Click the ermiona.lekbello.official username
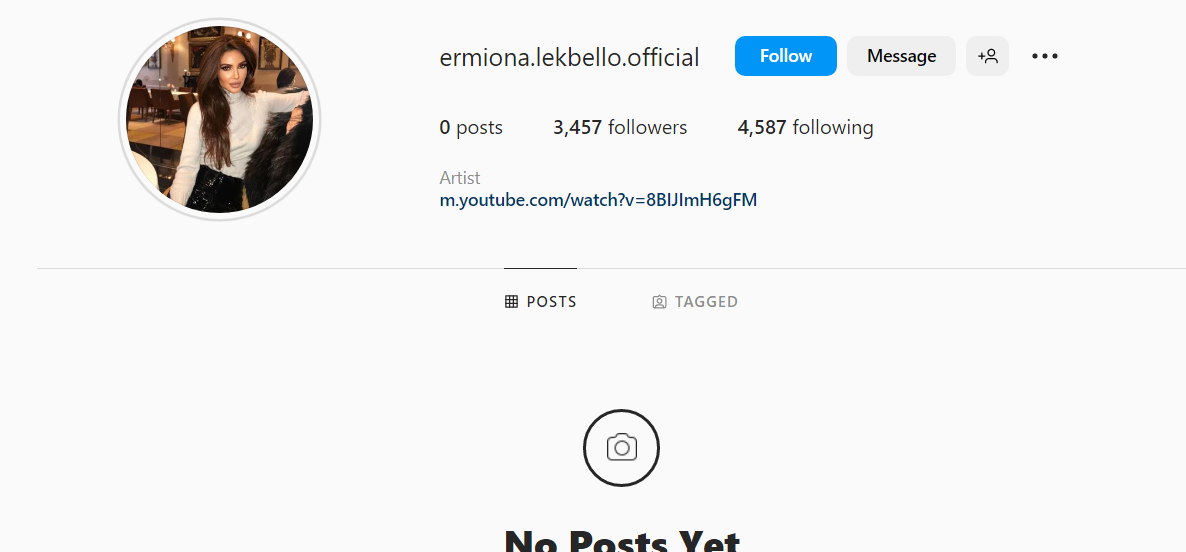This screenshot has width=1186, height=552. 570,57
